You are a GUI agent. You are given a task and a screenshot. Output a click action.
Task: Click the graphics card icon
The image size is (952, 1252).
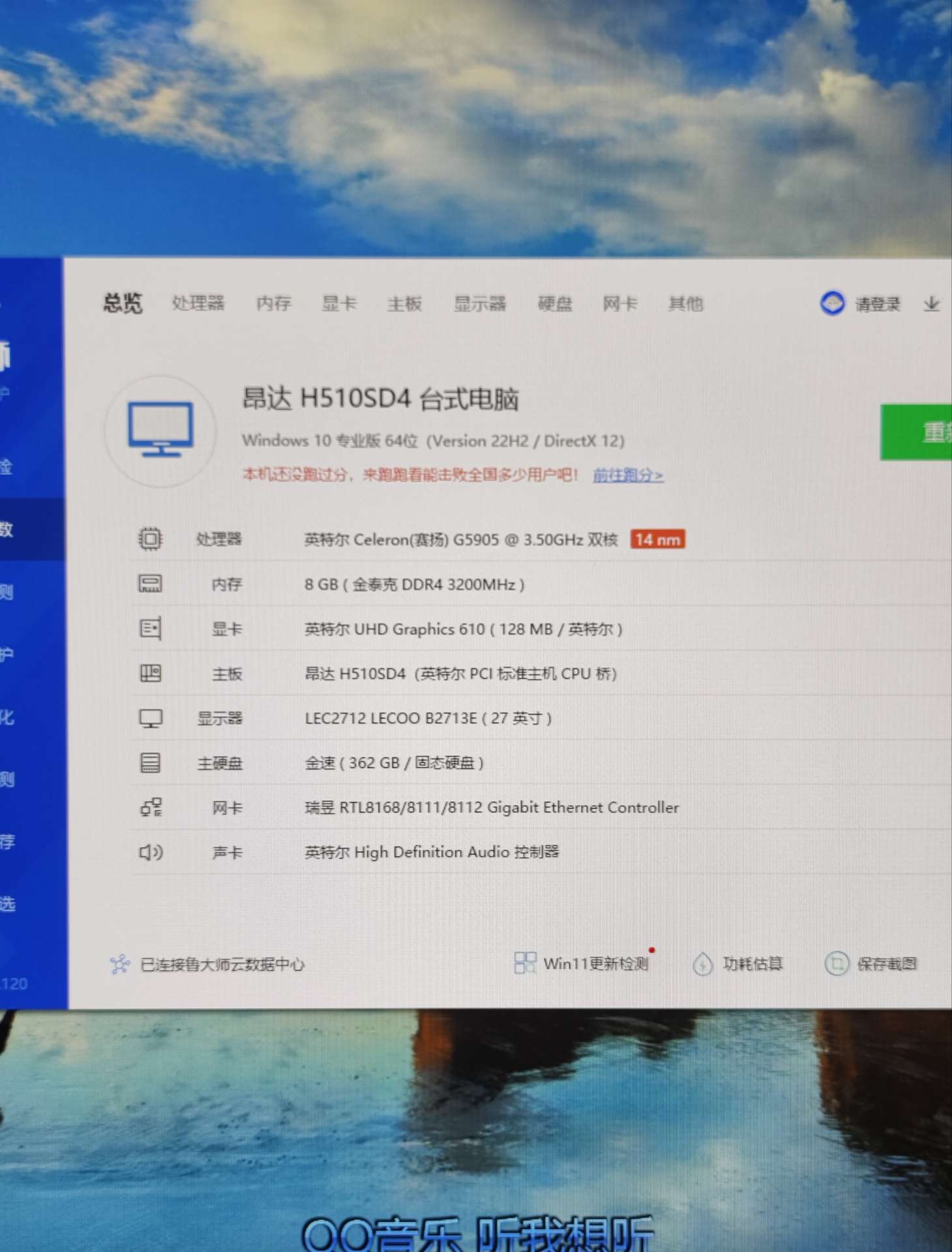(151, 629)
